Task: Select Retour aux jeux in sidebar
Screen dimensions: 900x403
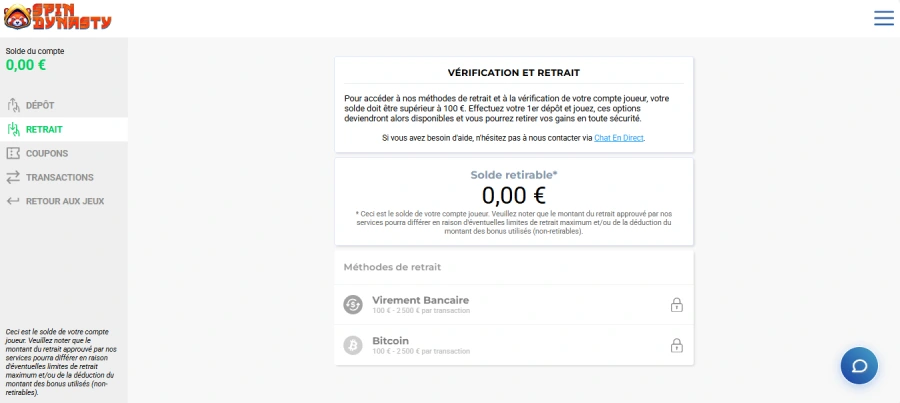Action: coord(65,201)
